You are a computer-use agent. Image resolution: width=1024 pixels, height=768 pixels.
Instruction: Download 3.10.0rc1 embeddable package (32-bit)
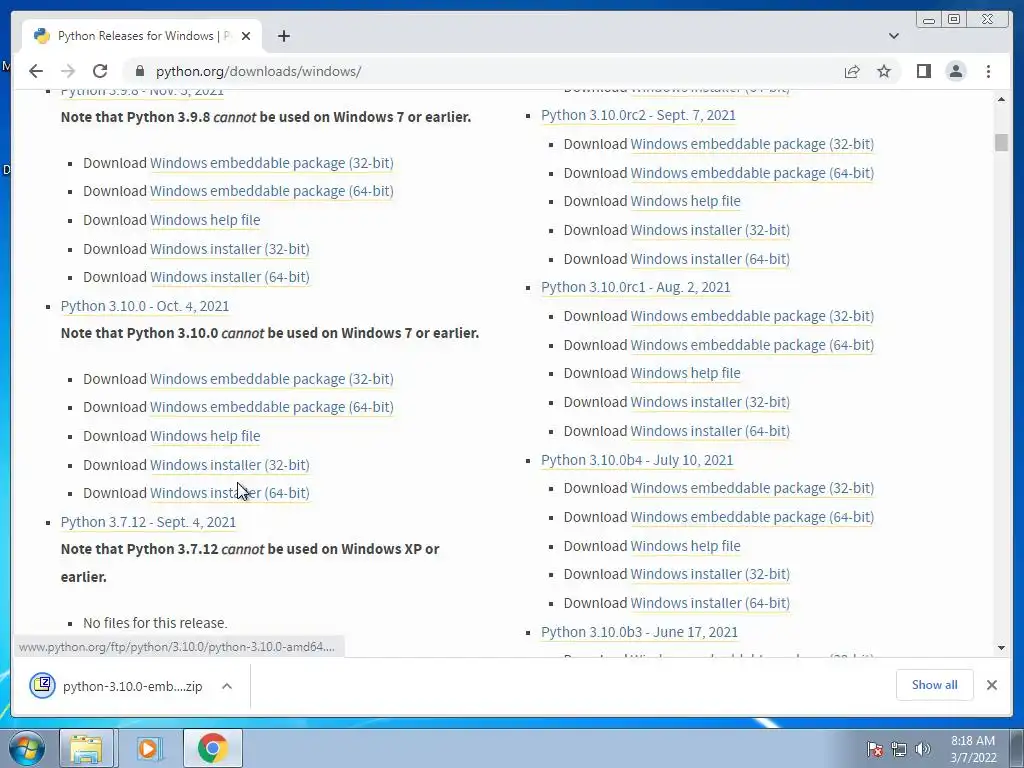[x=752, y=316]
